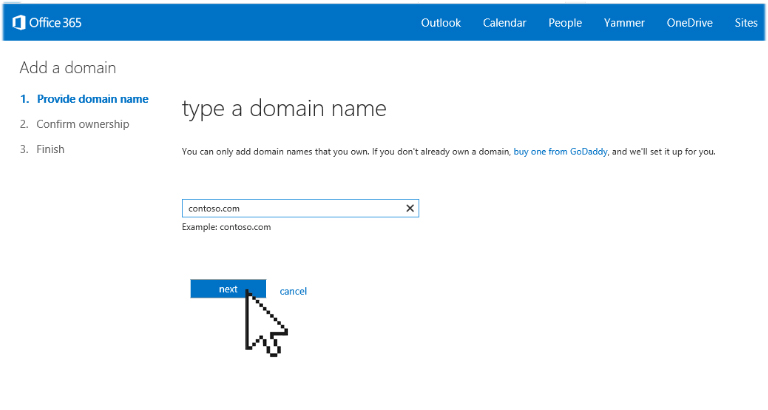This screenshot has height=410, width=768.
Task: Cancel adding the domain
Action: 293,291
